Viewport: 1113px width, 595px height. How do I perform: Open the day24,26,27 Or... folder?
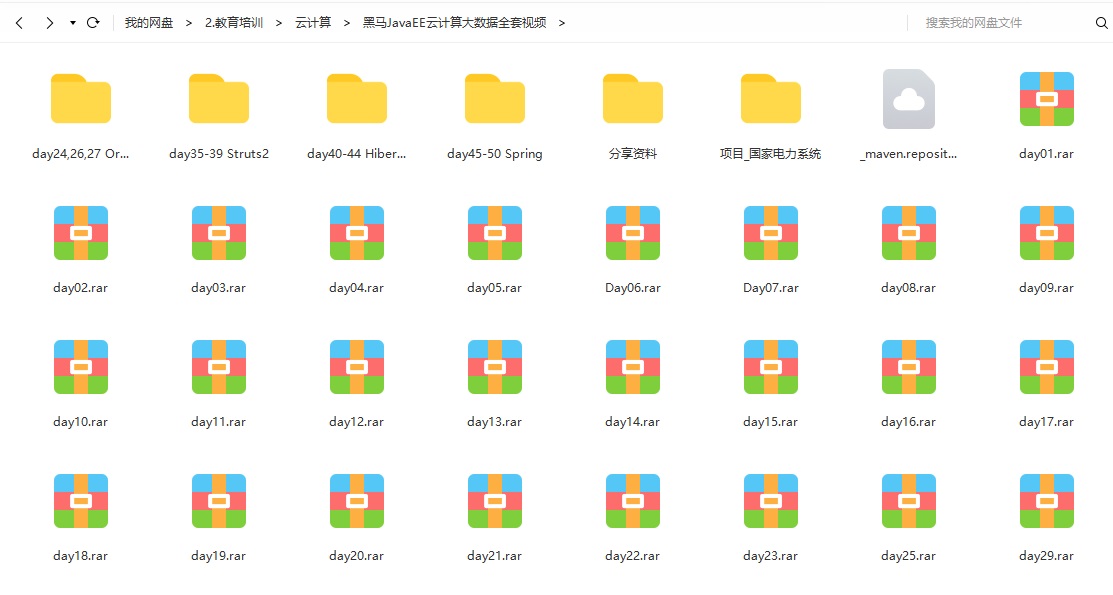(81, 99)
